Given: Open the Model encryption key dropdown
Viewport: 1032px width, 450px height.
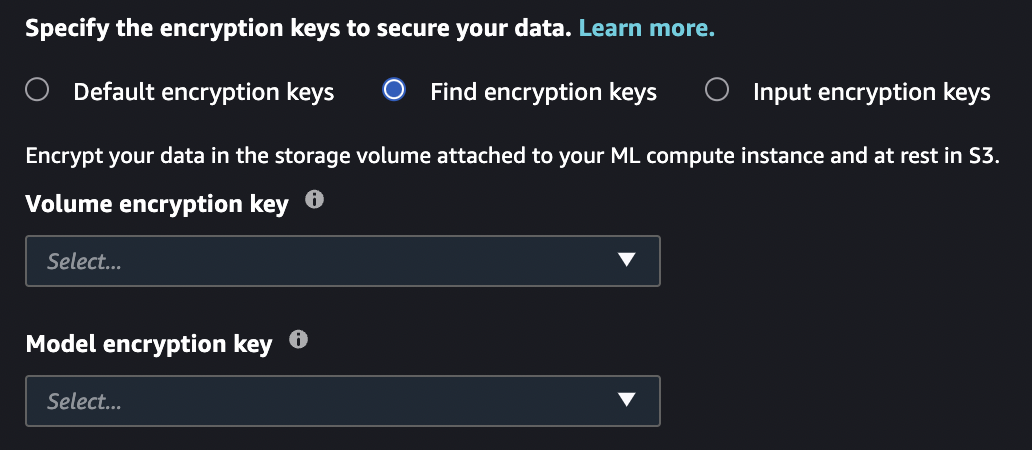Looking at the screenshot, I should point(342,401).
